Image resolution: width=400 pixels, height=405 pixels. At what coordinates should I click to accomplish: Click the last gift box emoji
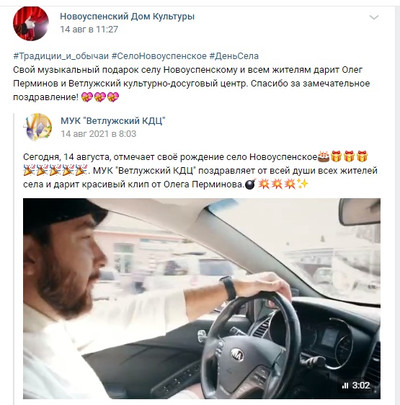click(x=362, y=156)
